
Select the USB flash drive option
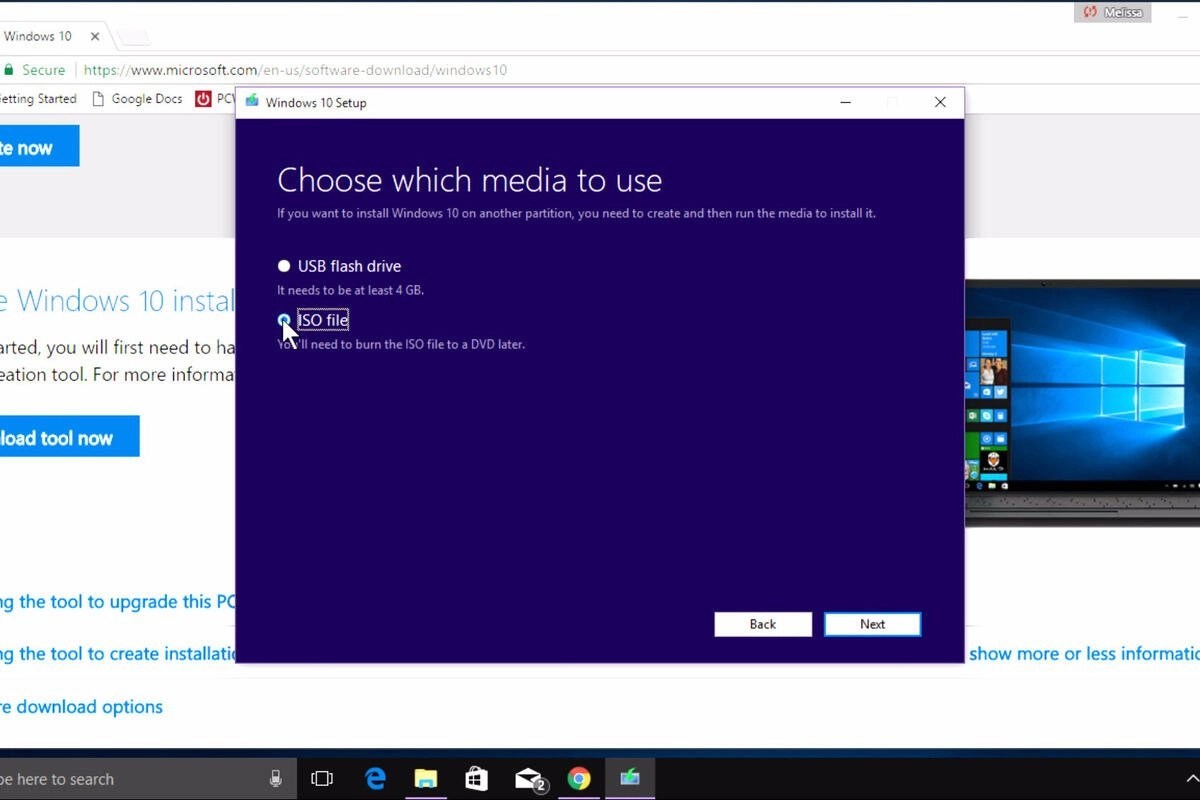pyautogui.click(x=284, y=266)
